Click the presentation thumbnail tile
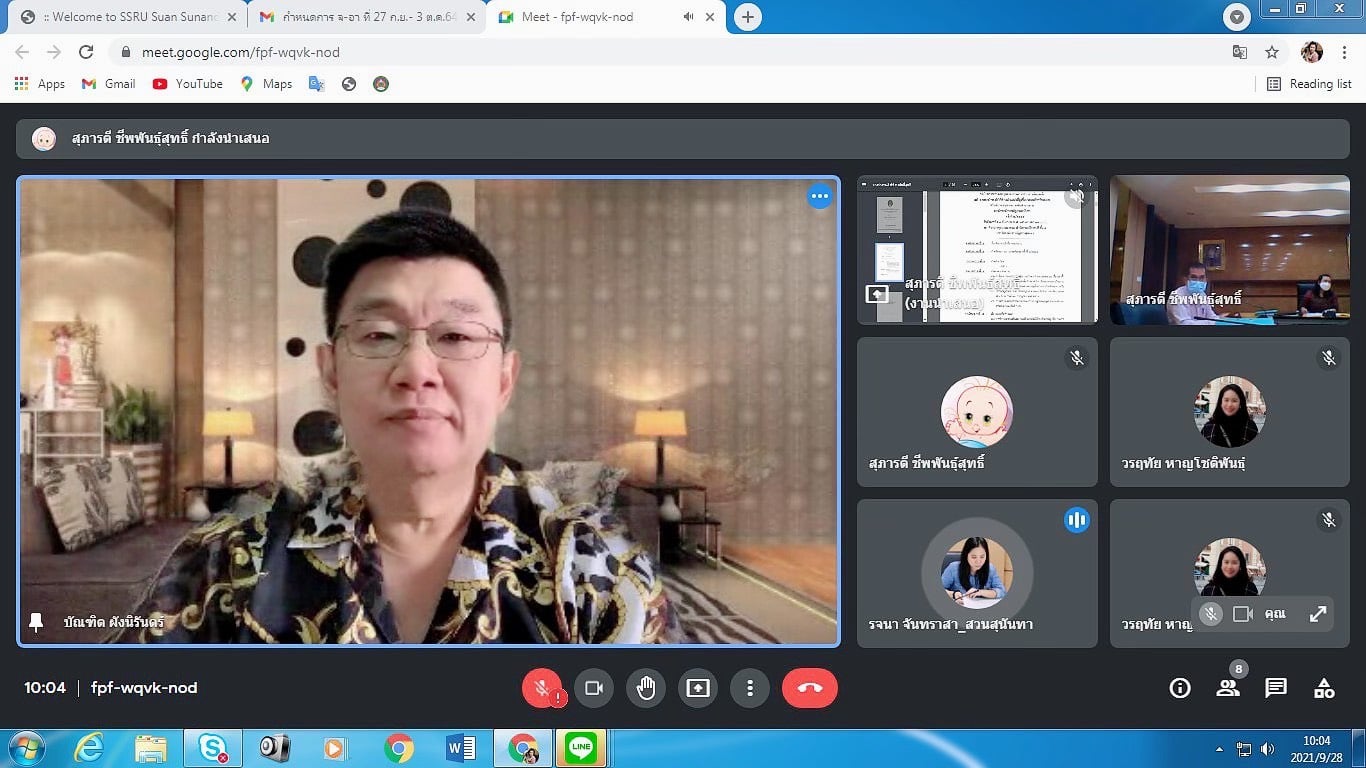Screen dimensions: 1366x768 [977, 250]
